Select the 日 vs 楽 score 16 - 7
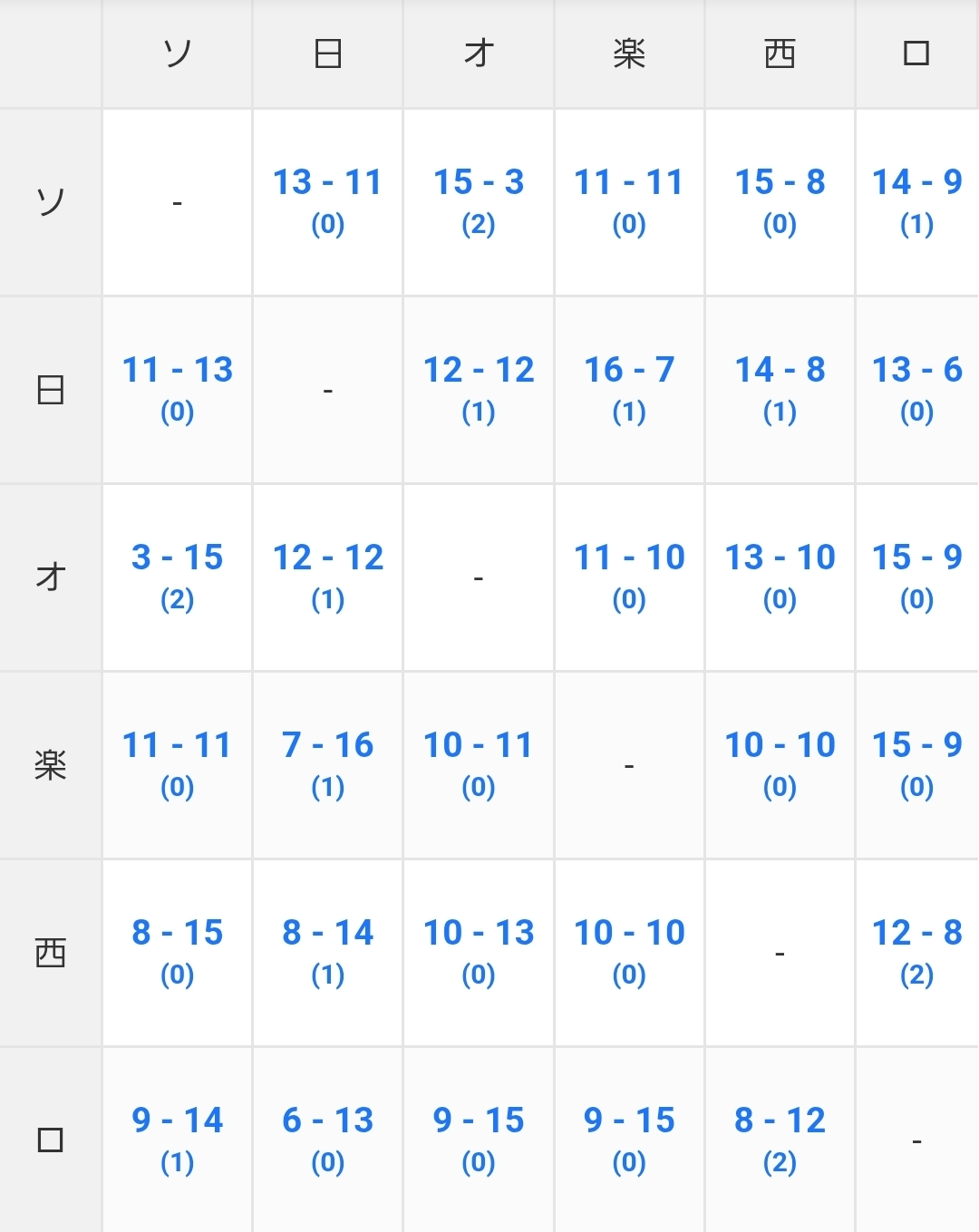This screenshot has width=979, height=1232. click(629, 371)
